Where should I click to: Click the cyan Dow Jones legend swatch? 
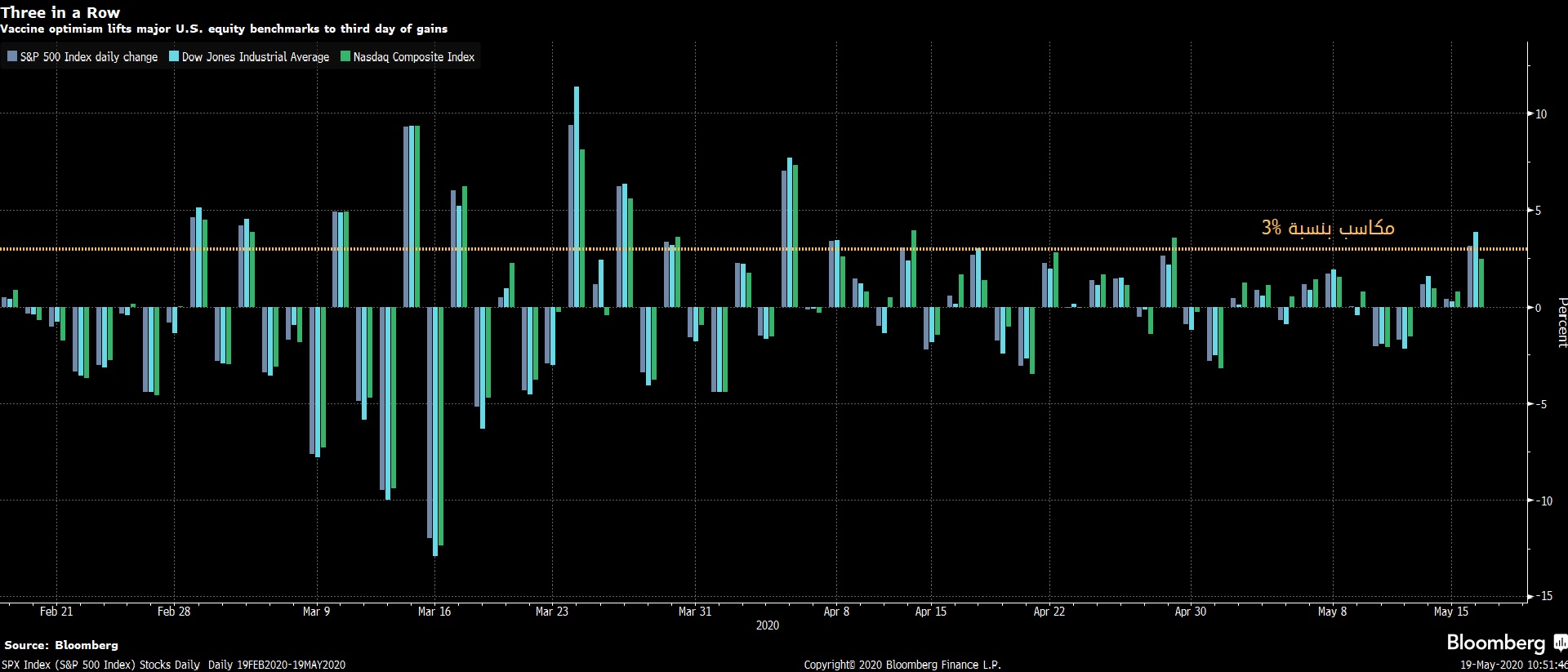(174, 57)
